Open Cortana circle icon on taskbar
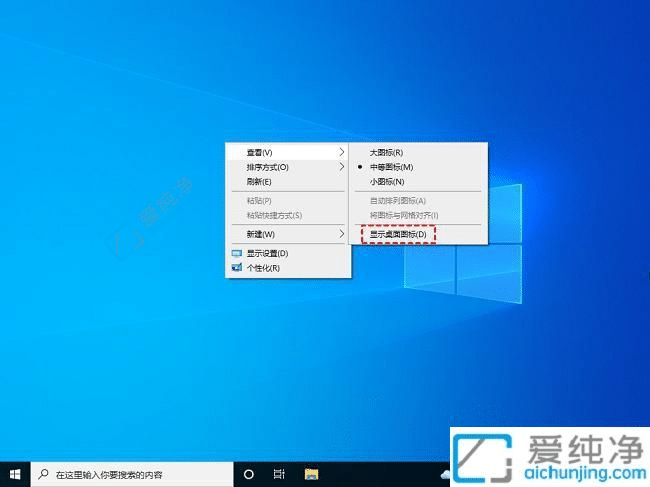650x487 pixels. click(x=249, y=474)
